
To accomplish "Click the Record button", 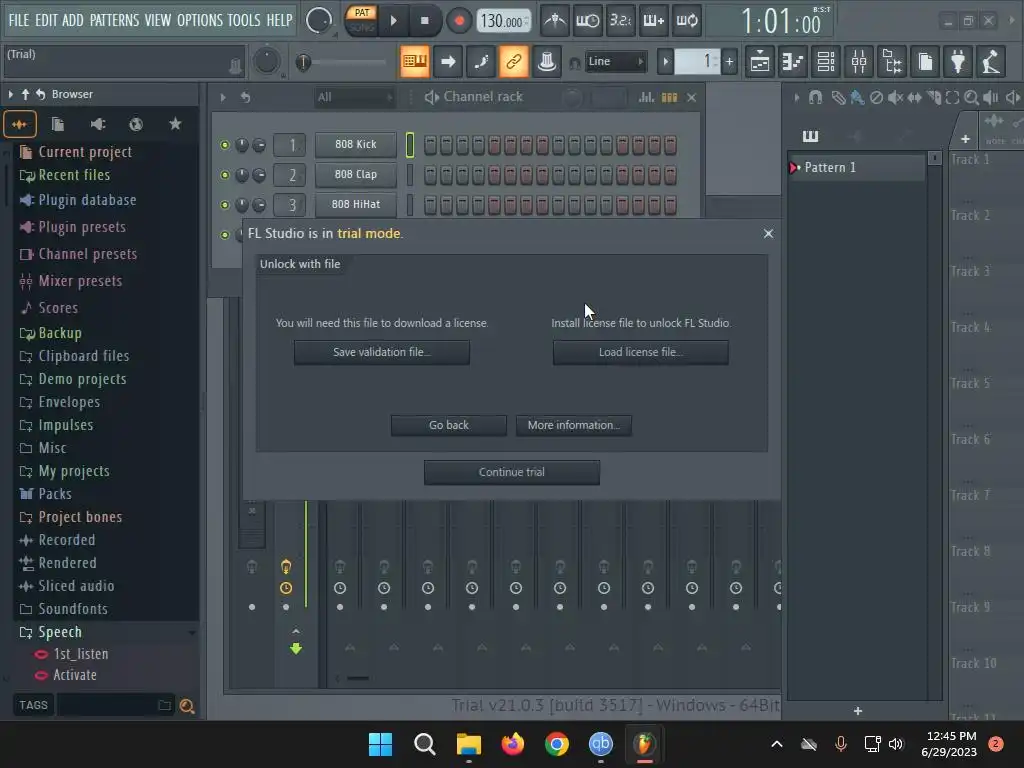I will [459, 21].
